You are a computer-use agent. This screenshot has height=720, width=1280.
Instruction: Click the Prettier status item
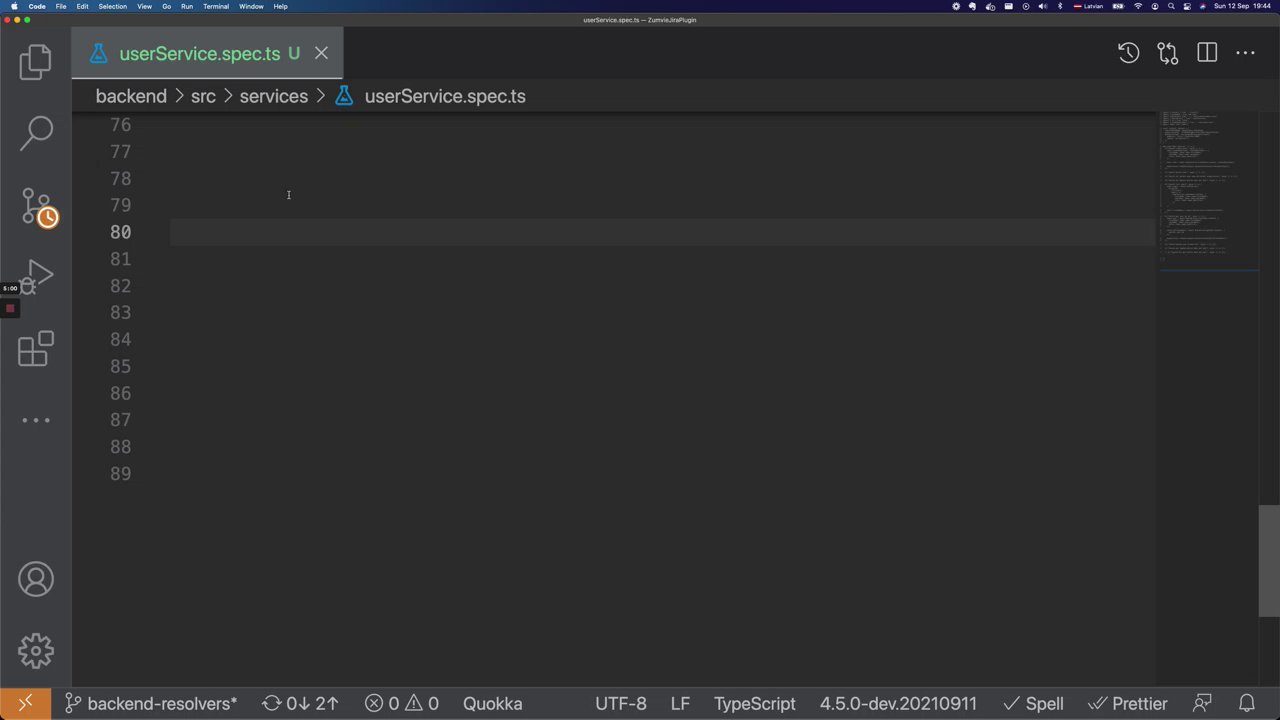click(1127, 704)
